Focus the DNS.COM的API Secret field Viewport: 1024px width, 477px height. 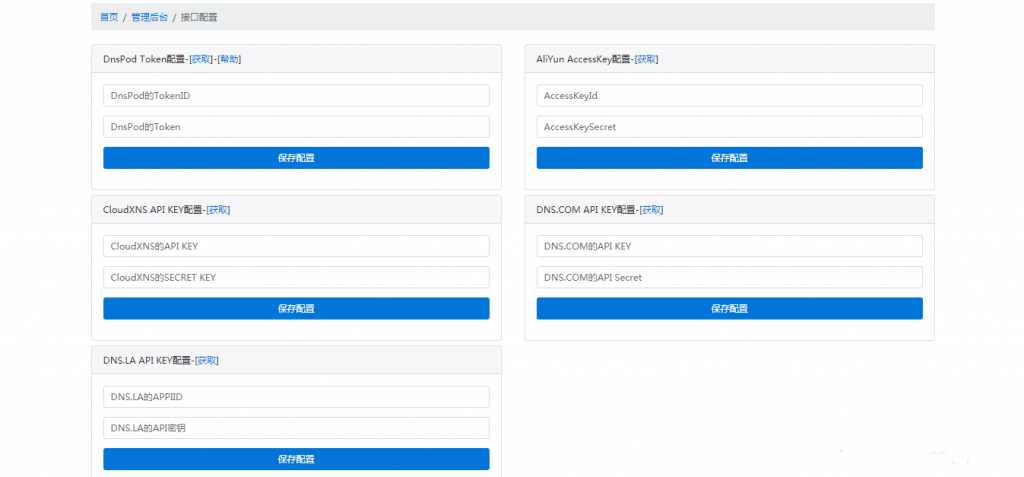click(729, 277)
